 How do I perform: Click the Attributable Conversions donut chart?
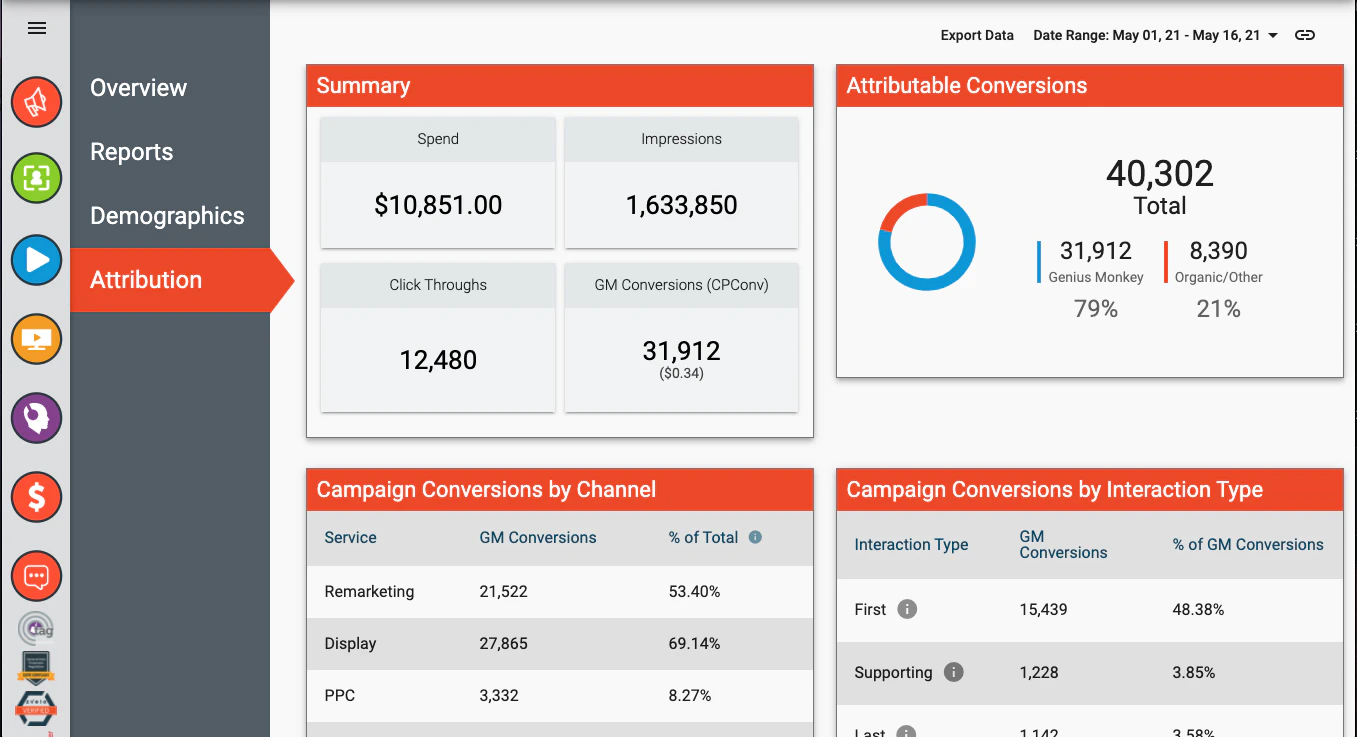[x=927, y=242]
